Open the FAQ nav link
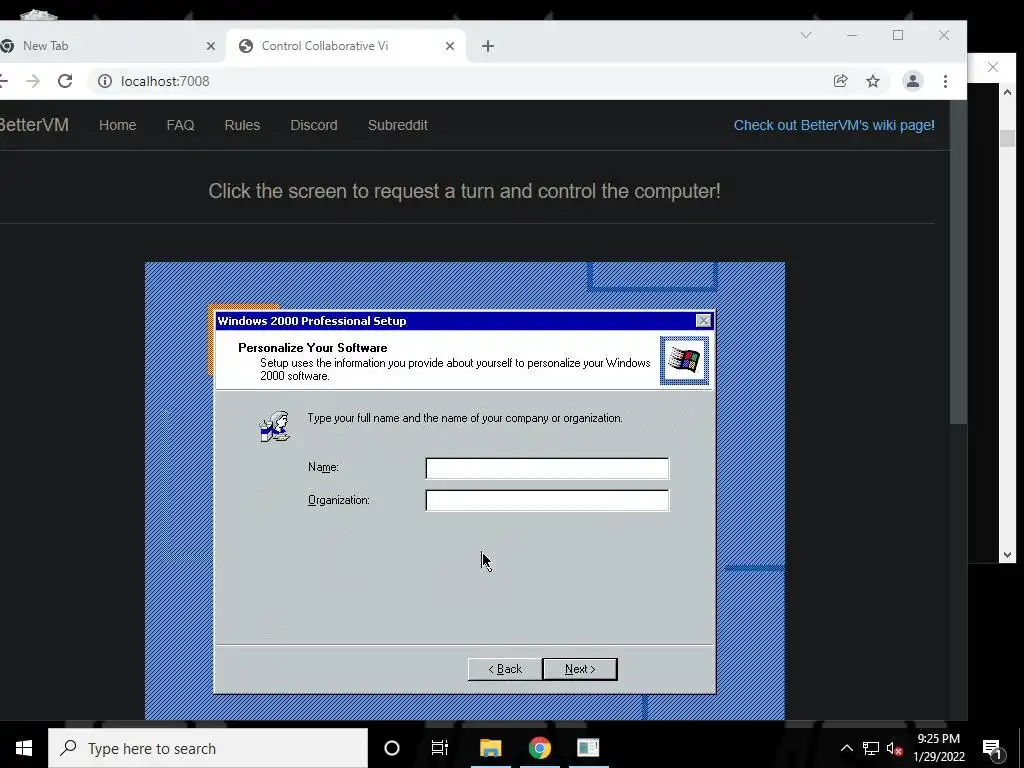Image resolution: width=1024 pixels, height=768 pixels. click(180, 125)
